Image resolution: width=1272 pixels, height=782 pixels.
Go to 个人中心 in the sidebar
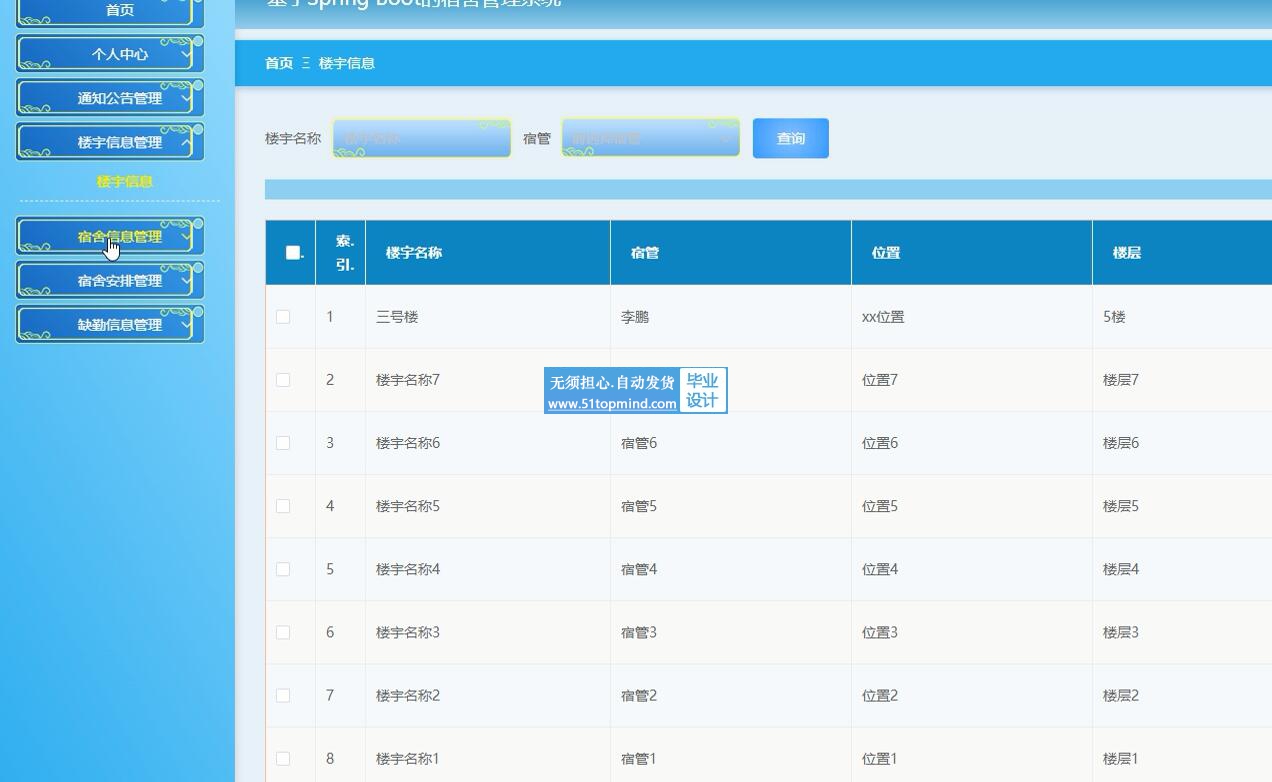[119, 54]
